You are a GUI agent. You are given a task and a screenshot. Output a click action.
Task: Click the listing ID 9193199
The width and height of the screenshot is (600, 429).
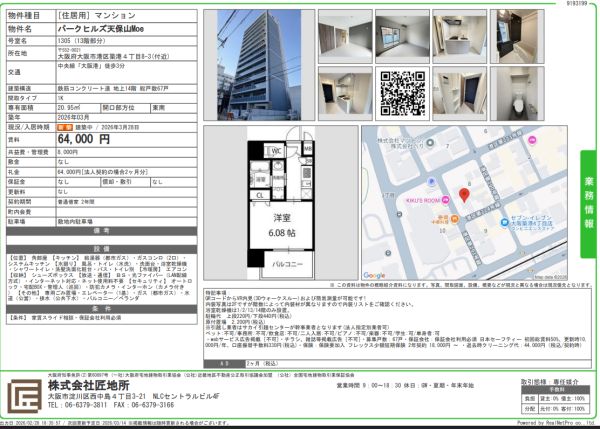click(577, 3)
